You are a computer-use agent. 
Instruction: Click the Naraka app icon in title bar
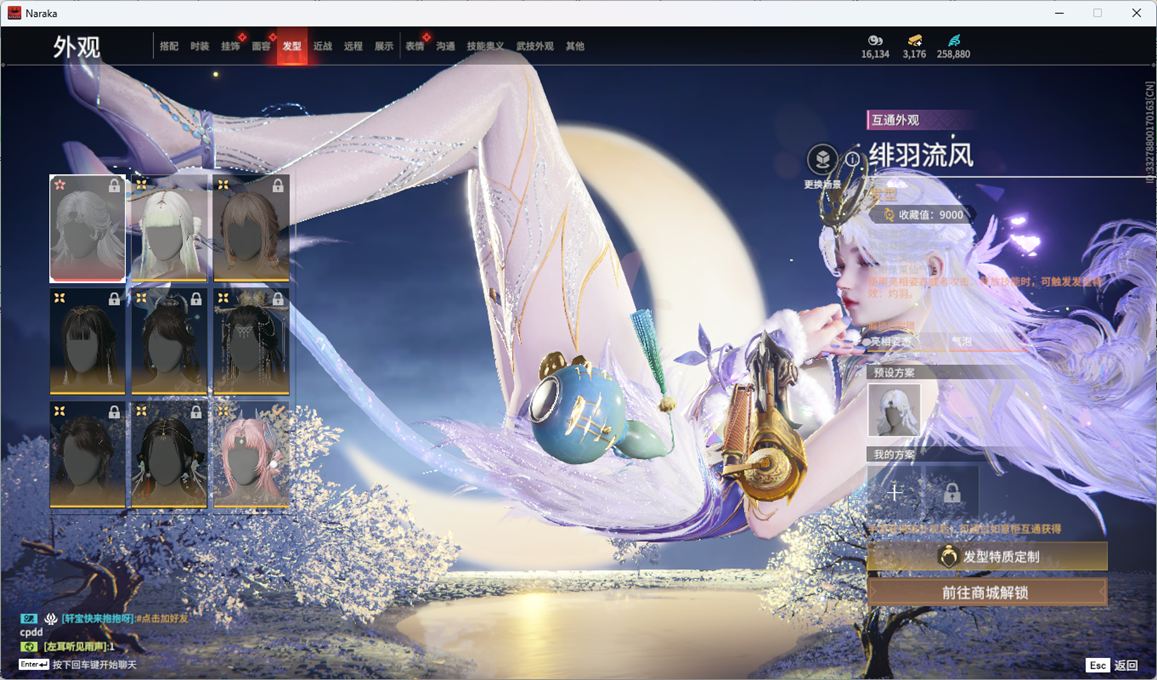pyautogui.click(x=14, y=13)
